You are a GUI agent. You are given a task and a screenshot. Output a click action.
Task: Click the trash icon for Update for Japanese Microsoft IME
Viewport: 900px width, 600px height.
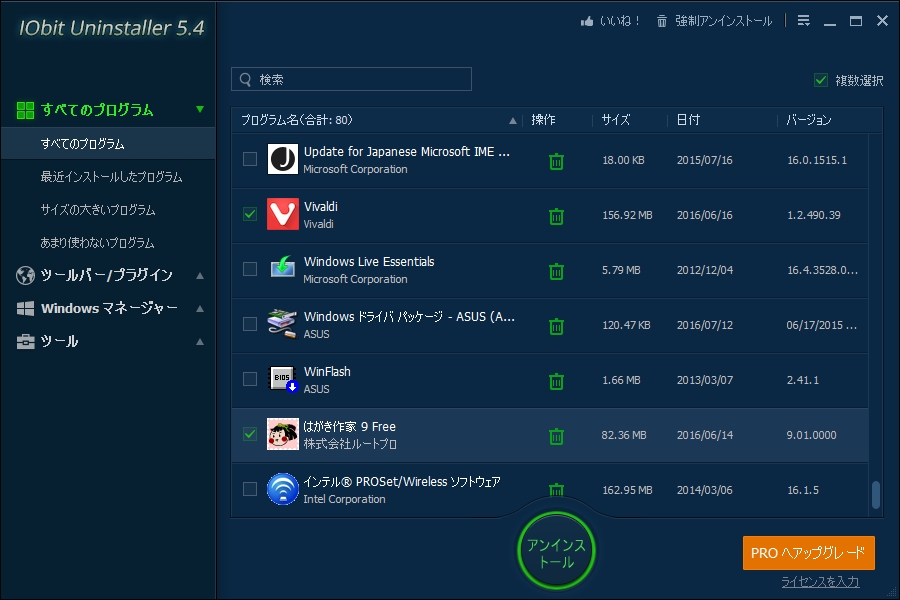556,161
